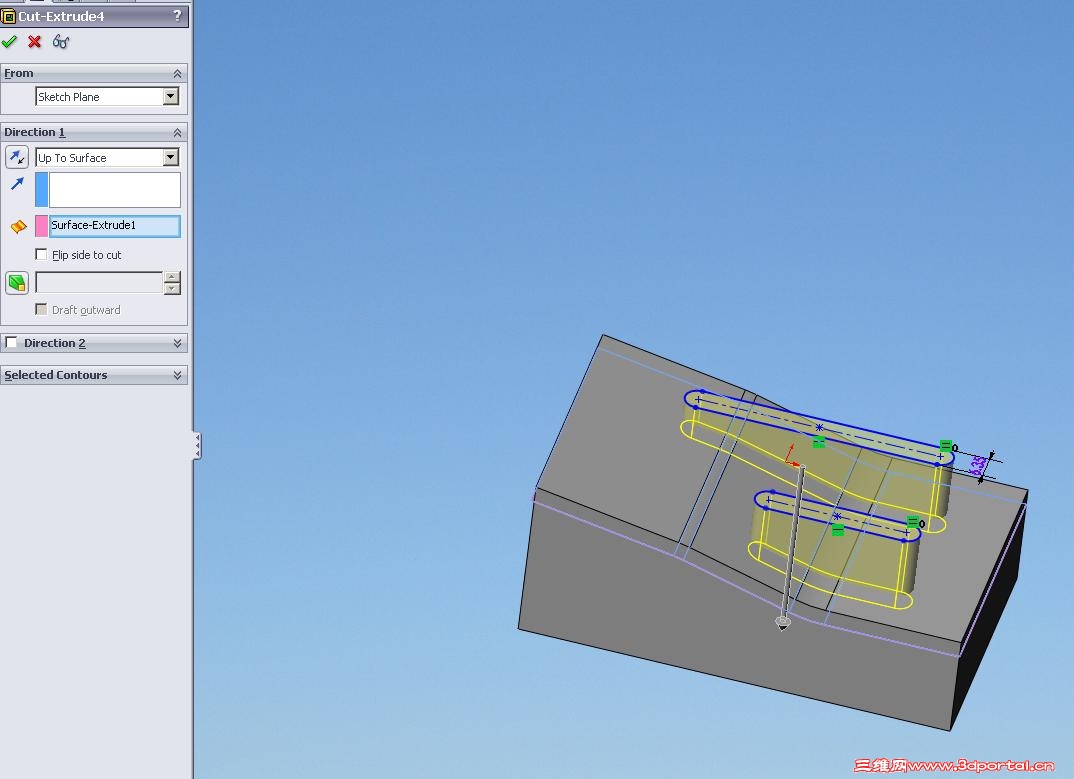Image resolution: width=1074 pixels, height=779 pixels.
Task: Open the Up To Surface end condition dropdown
Action: tap(171, 158)
